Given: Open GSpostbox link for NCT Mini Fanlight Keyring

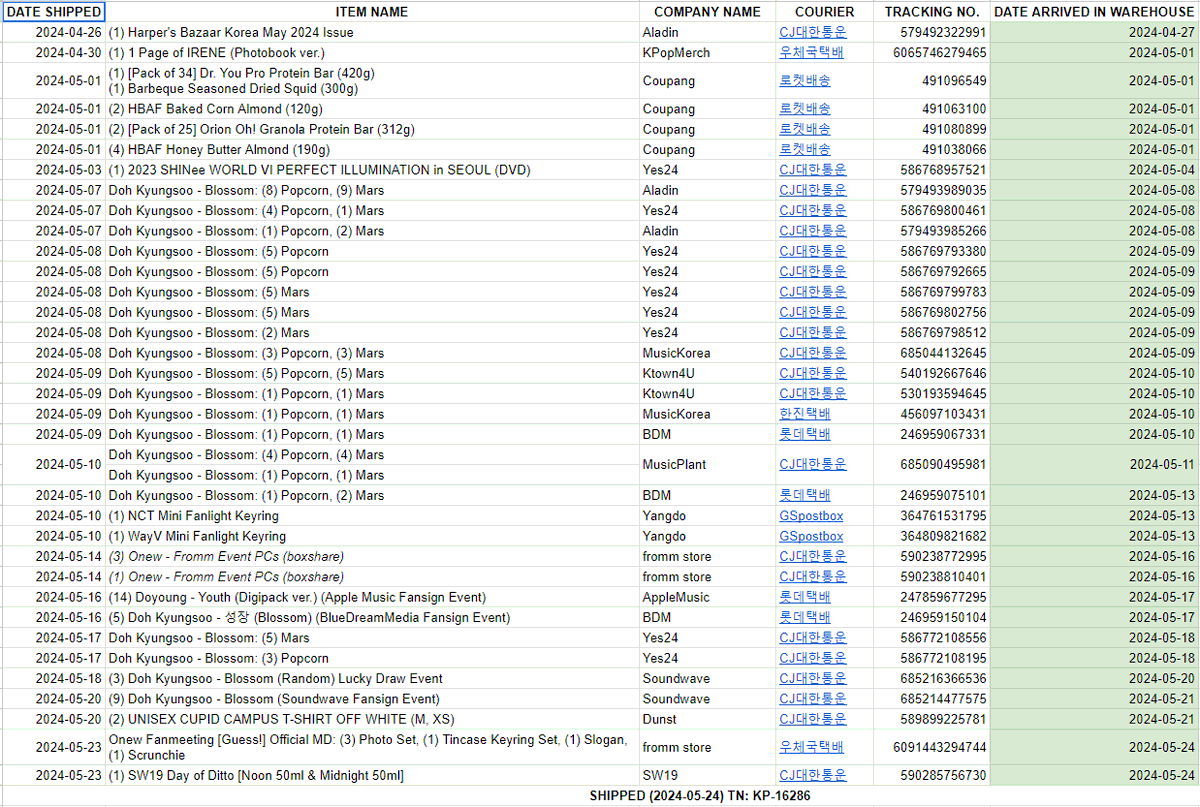Looking at the screenshot, I should [811, 516].
